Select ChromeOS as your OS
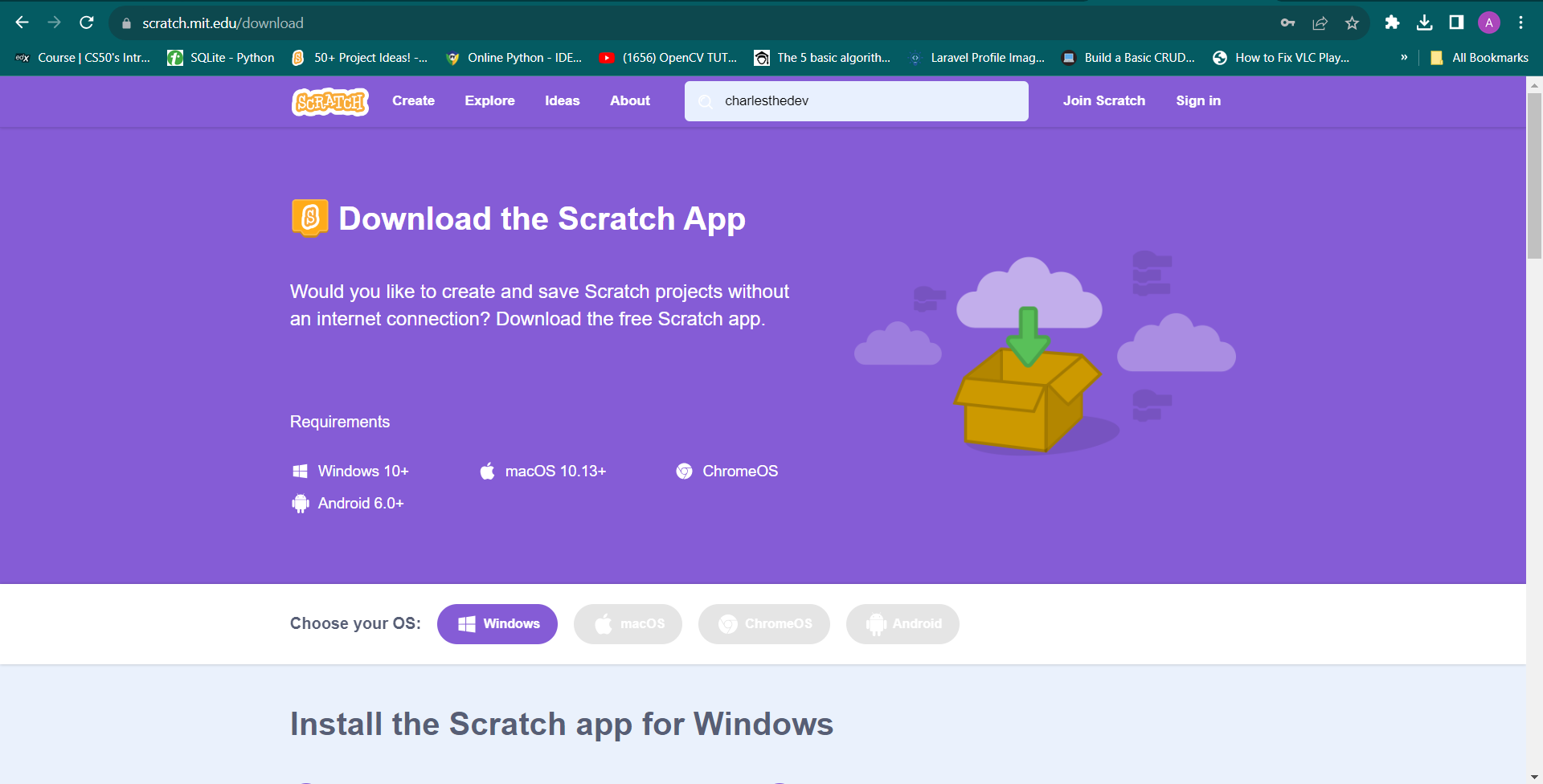This screenshot has width=1543, height=784. click(763, 624)
